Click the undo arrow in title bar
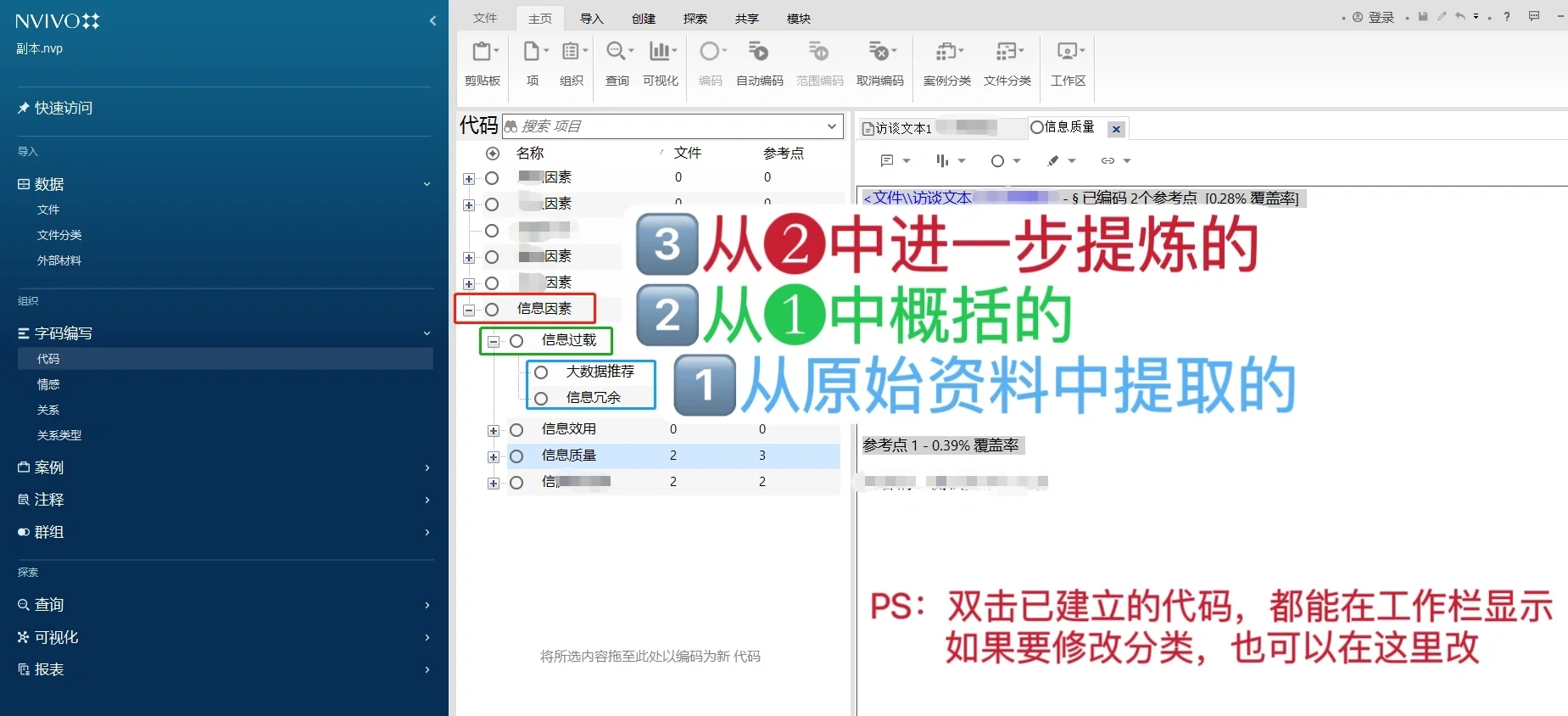 coord(1460,16)
